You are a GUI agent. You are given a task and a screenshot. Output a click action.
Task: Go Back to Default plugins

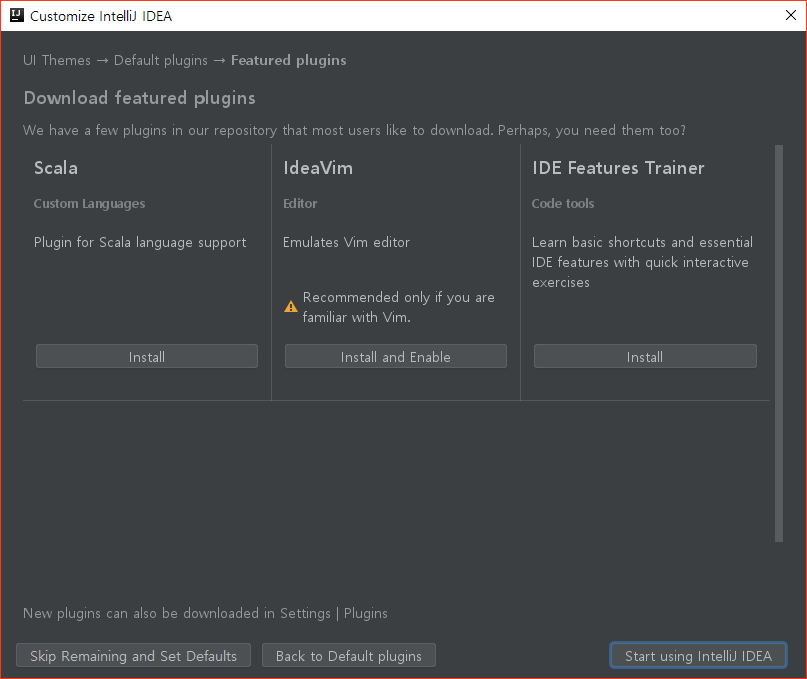(x=349, y=655)
